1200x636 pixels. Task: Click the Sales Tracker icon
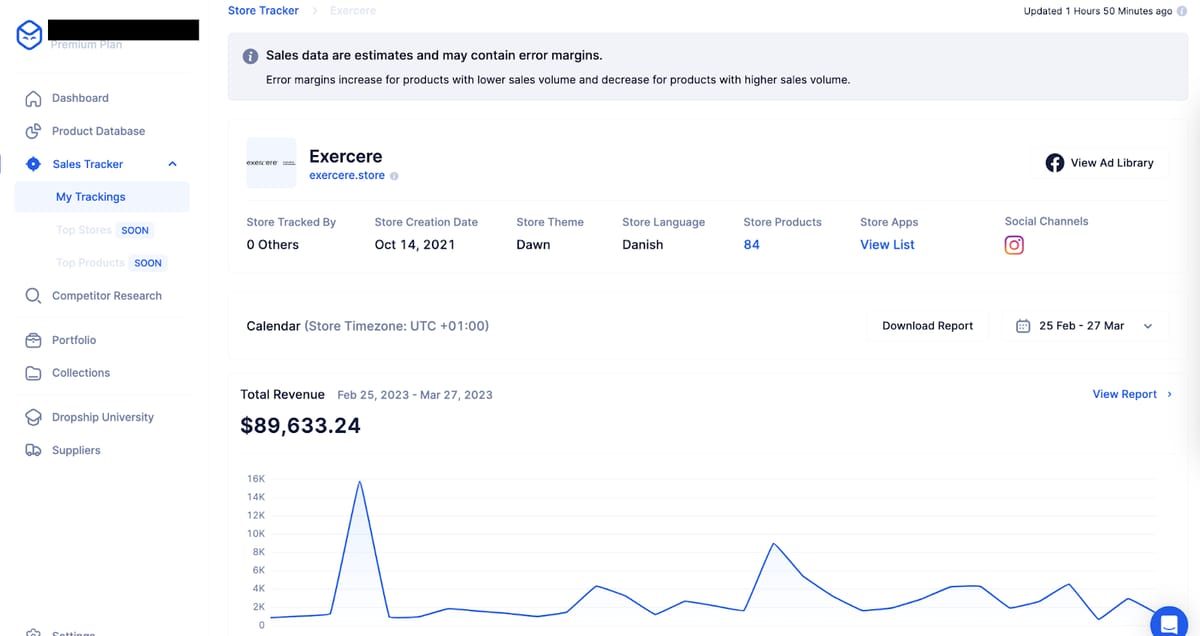pyautogui.click(x=33, y=164)
